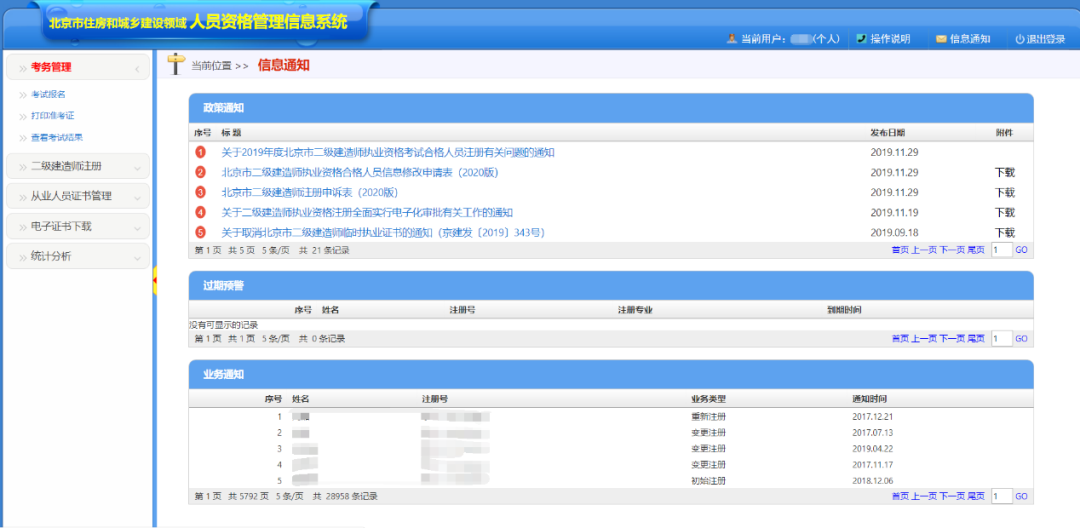Expand the 电子证书下载 sidebar section

tap(137, 227)
